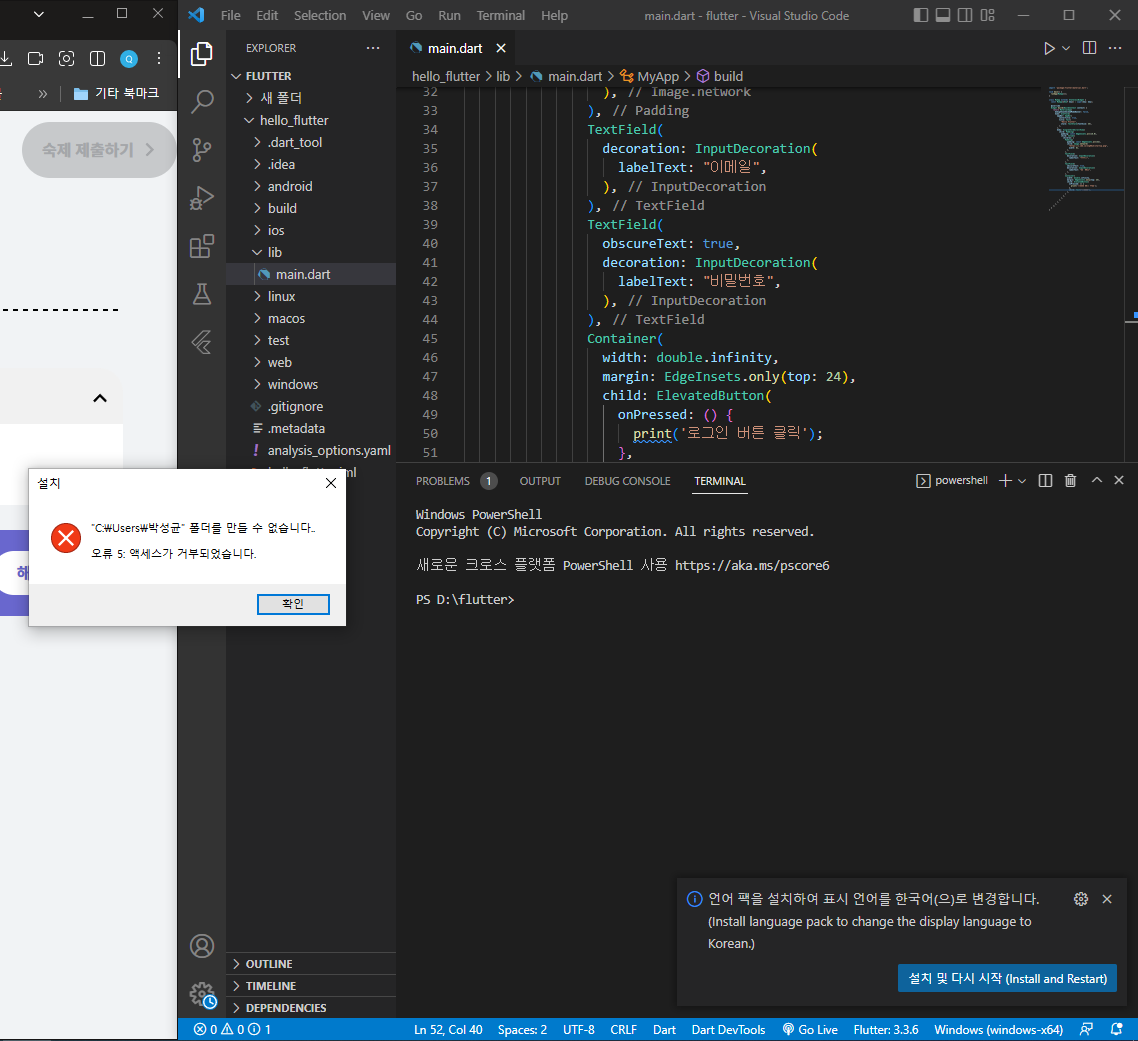The image size is (1138, 1041).
Task: Open 기타 북마크 bookmarks folder
Action: click(118, 93)
